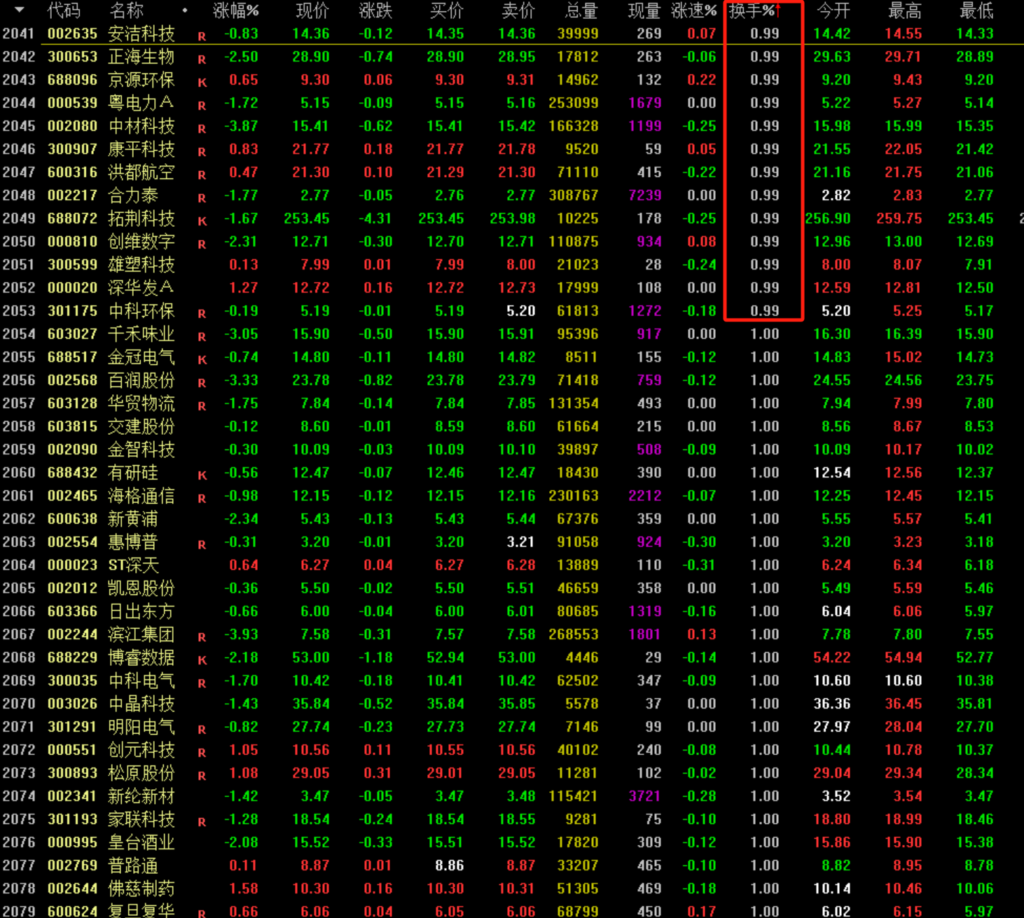Click the R marker on 家联科技 row
Screen dimensions: 1024x918
pyautogui.click(x=202, y=822)
